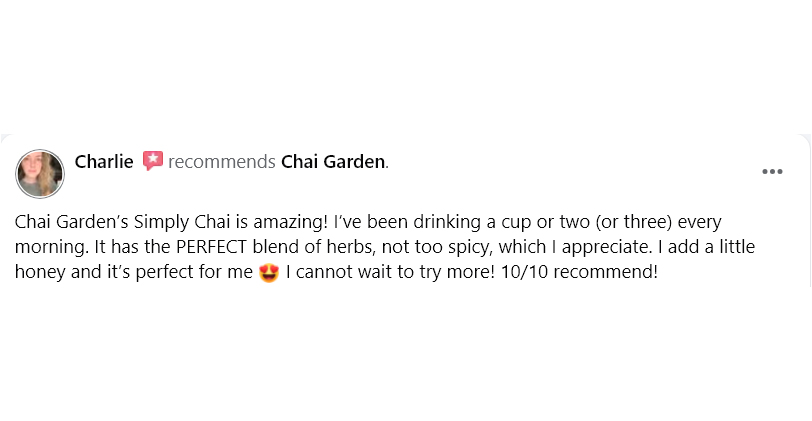Click the pink recommendation star badge icon
The image size is (812, 421).
(152, 161)
